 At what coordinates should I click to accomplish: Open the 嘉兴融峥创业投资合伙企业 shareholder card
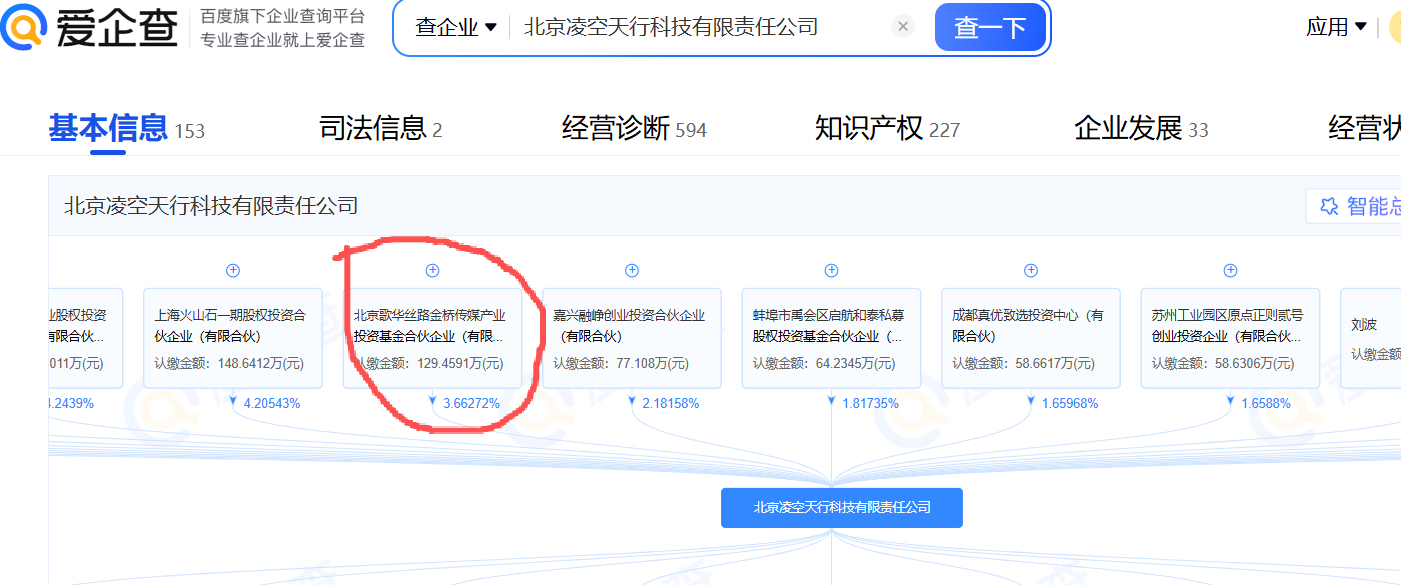[x=632, y=338]
